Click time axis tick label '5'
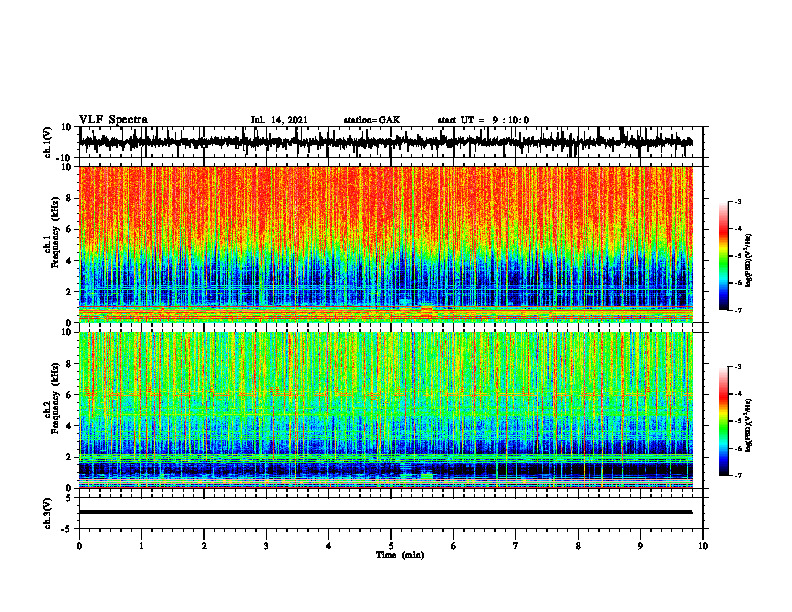Viewport: 792px width, 612px height. [391, 546]
